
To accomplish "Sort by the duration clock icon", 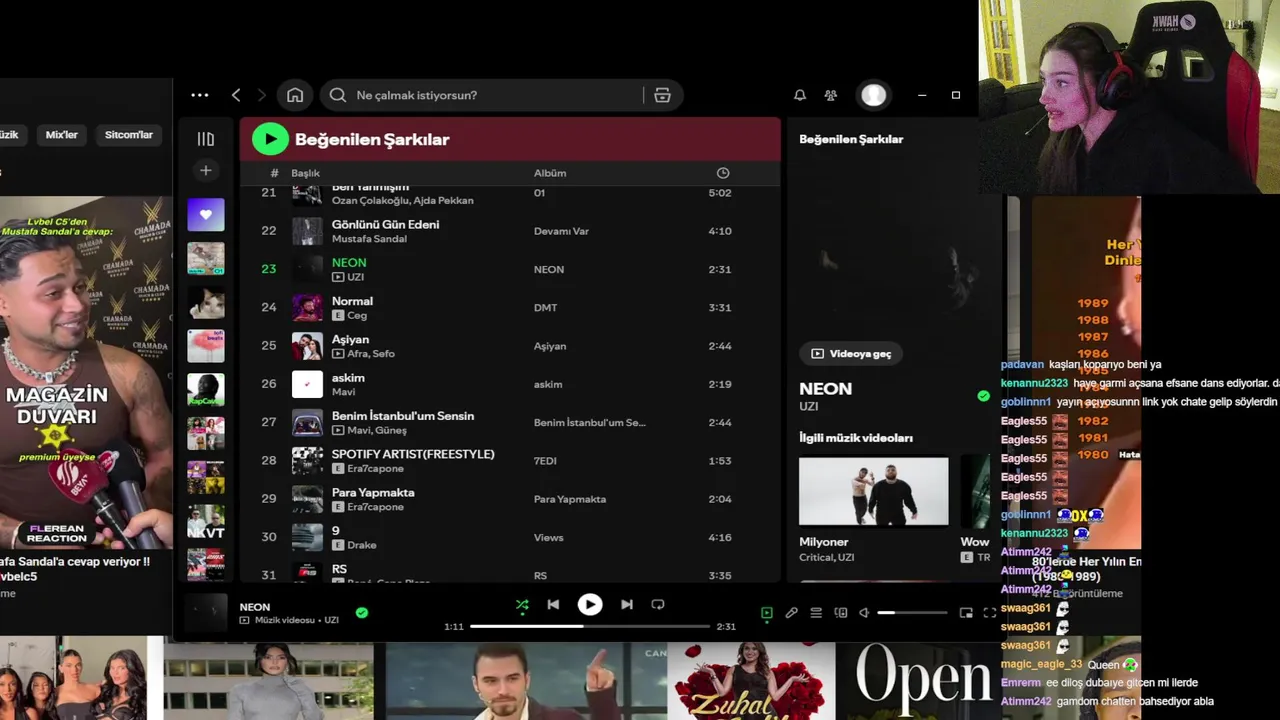I will (723, 173).
